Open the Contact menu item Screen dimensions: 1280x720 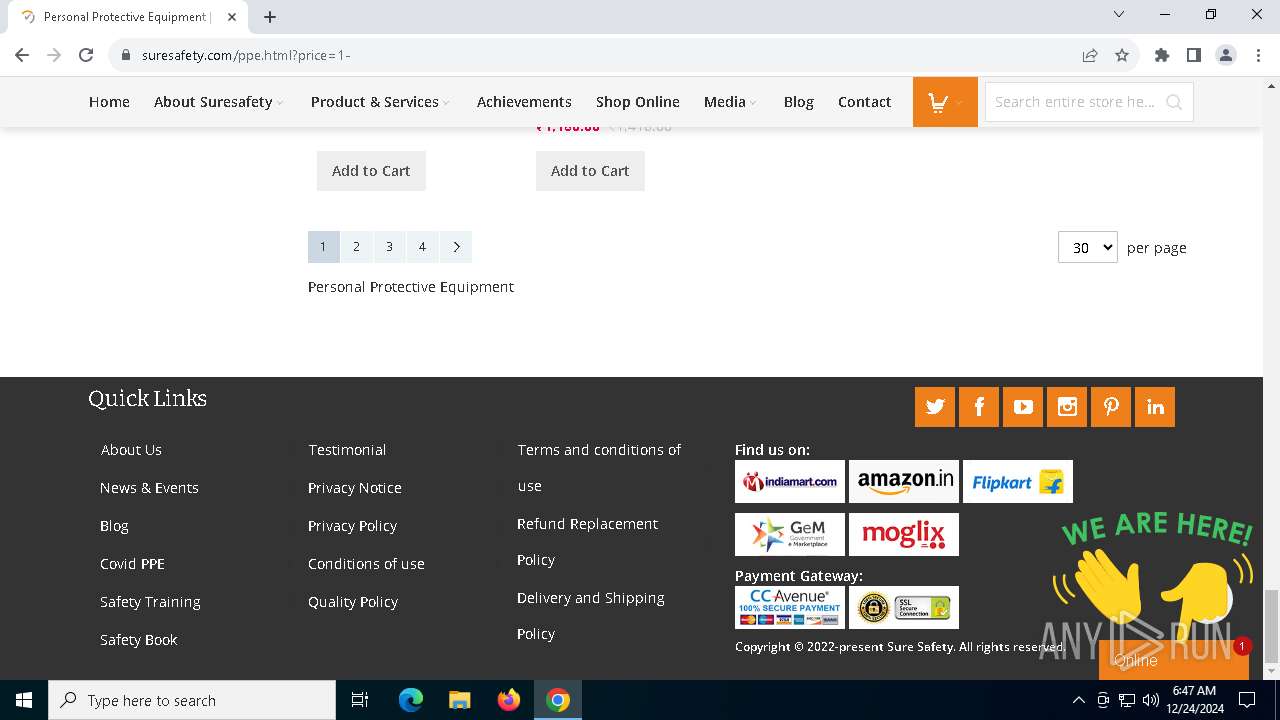(x=865, y=102)
